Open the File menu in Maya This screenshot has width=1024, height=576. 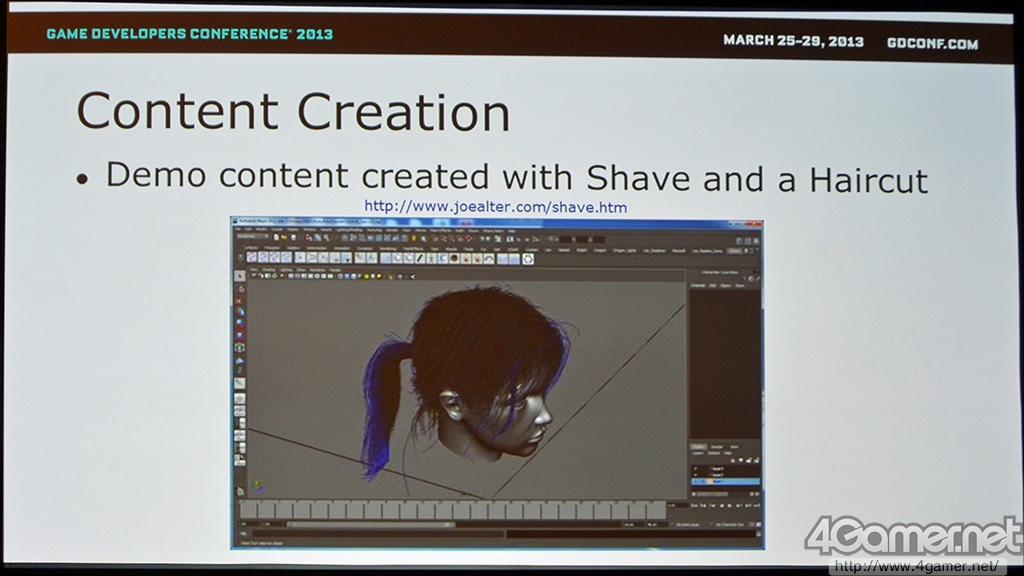[238, 230]
